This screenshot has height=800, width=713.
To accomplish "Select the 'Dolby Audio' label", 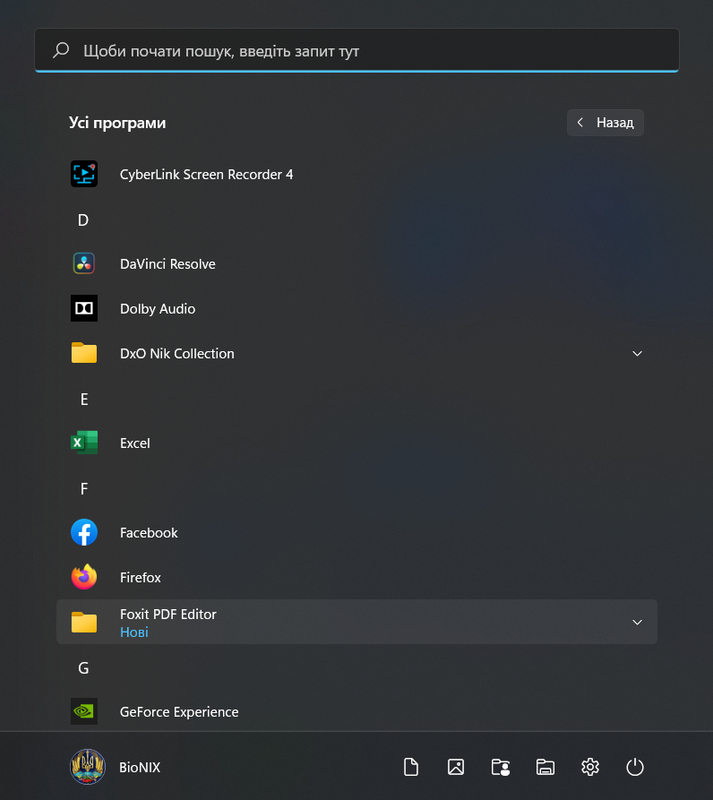I will [157, 309].
